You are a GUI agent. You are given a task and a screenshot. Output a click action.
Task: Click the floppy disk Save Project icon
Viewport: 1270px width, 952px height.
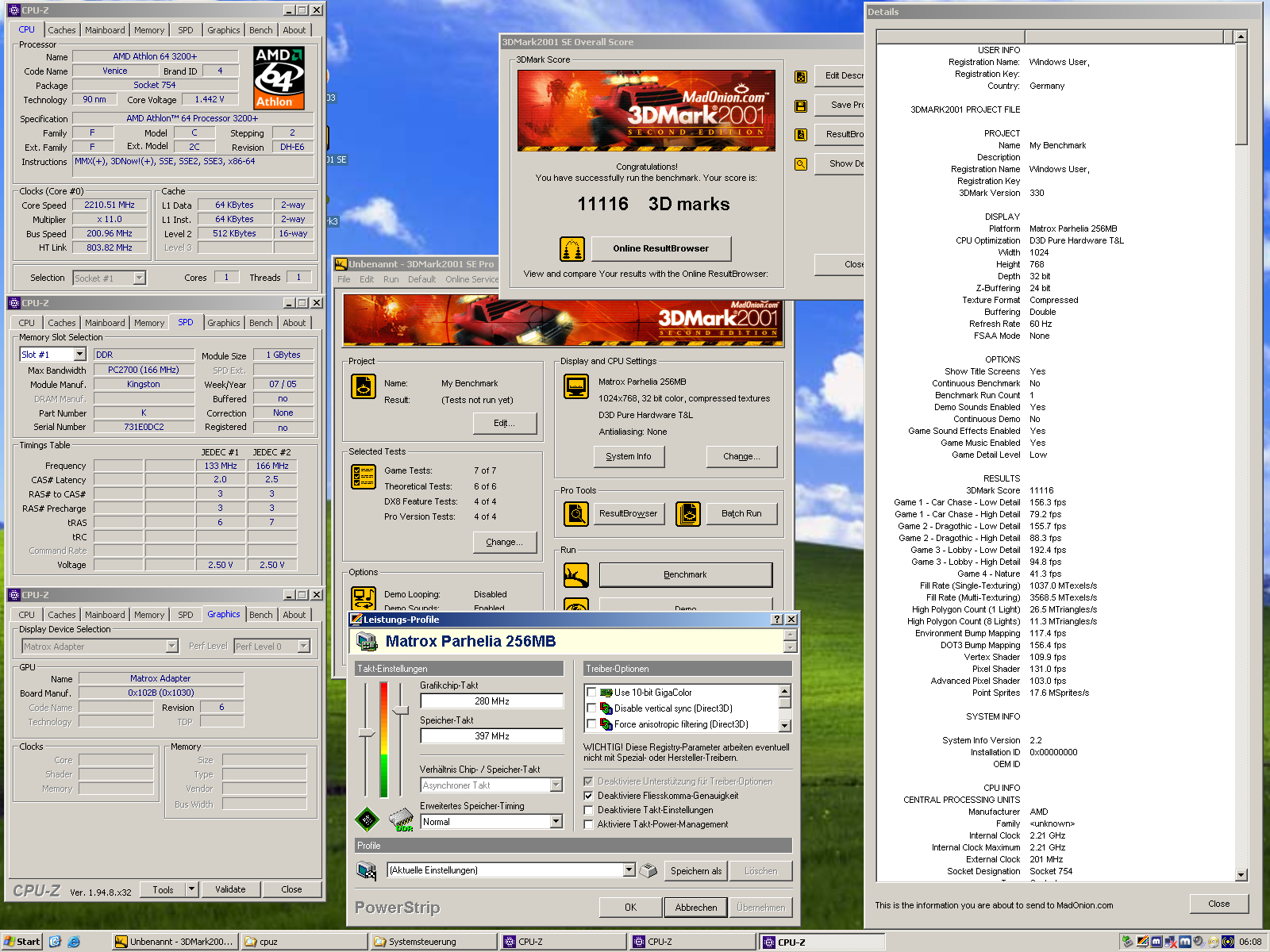[801, 106]
